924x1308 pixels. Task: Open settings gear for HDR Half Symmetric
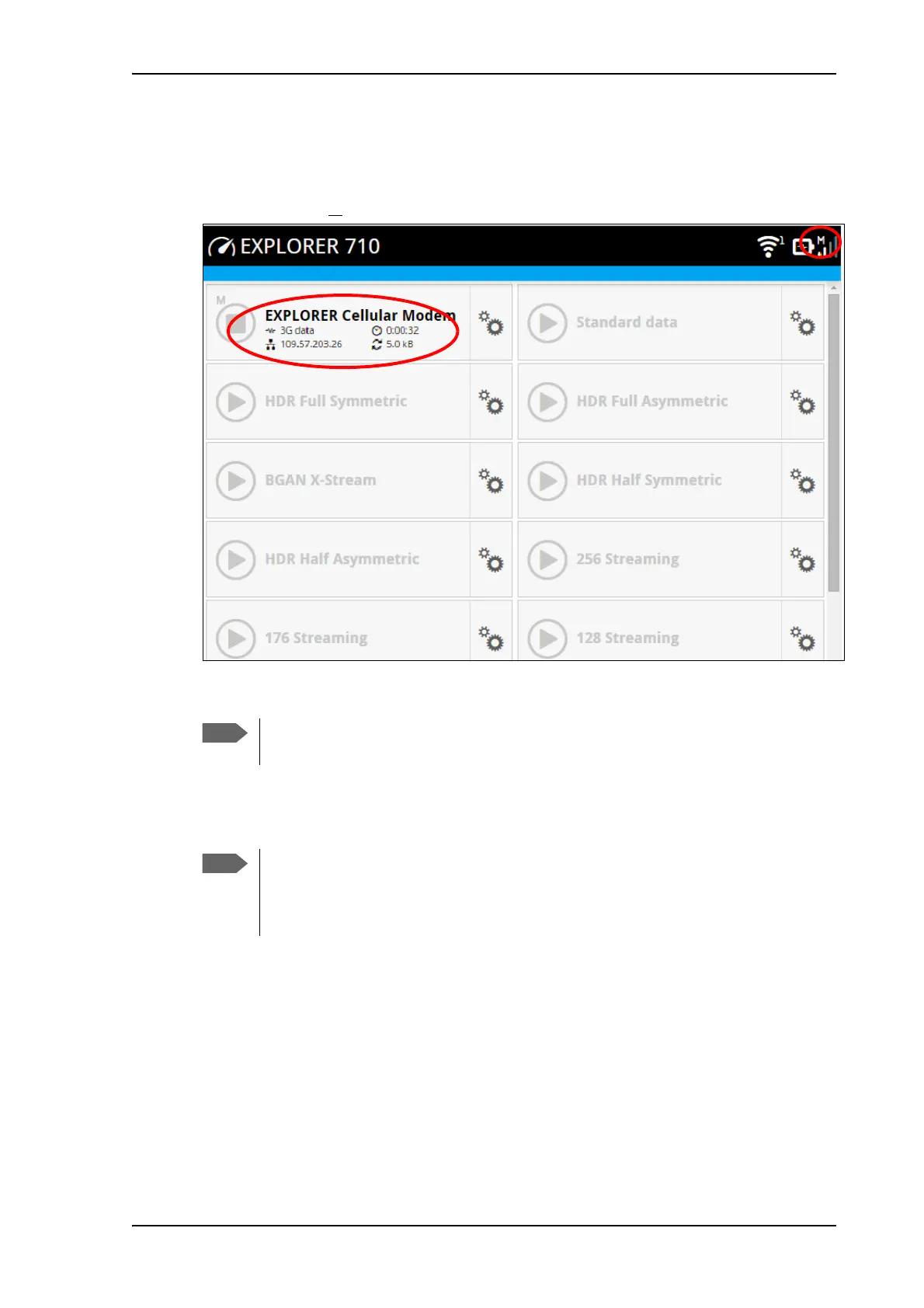802,481
